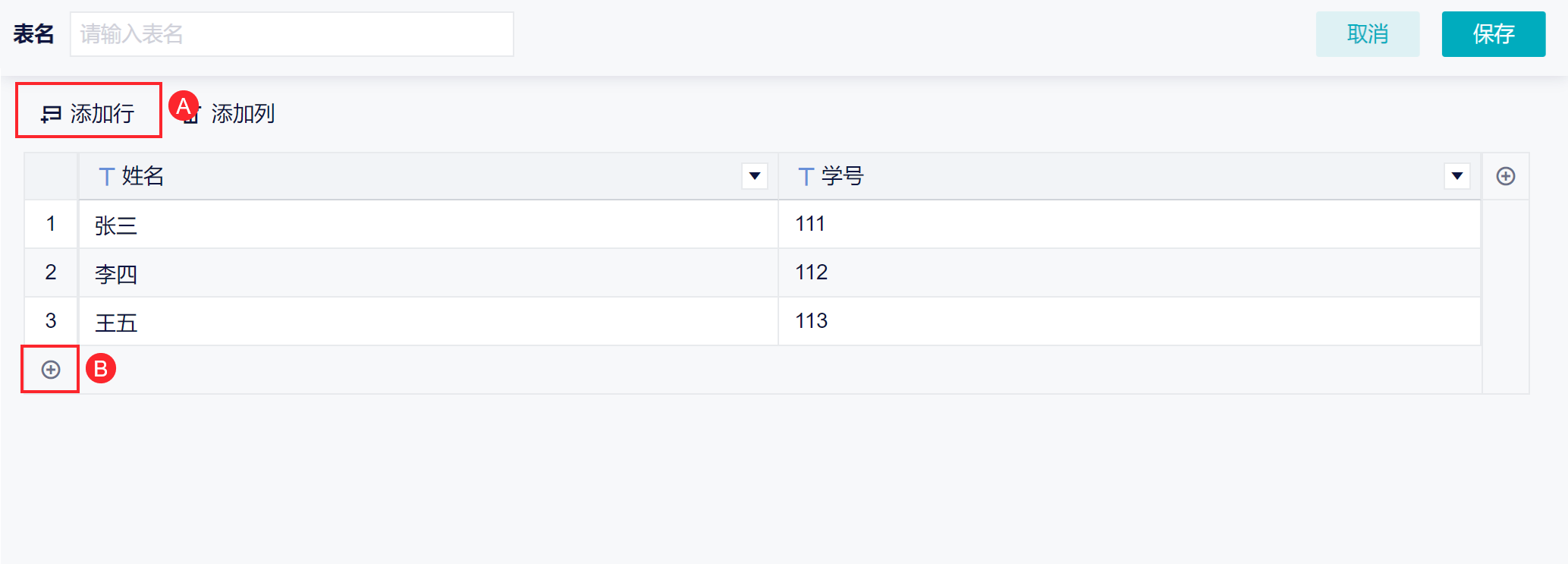Select row number 2 header
The height and width of the screenshot is (564, 1568).
pyautogui.click(x=51, y=273)
